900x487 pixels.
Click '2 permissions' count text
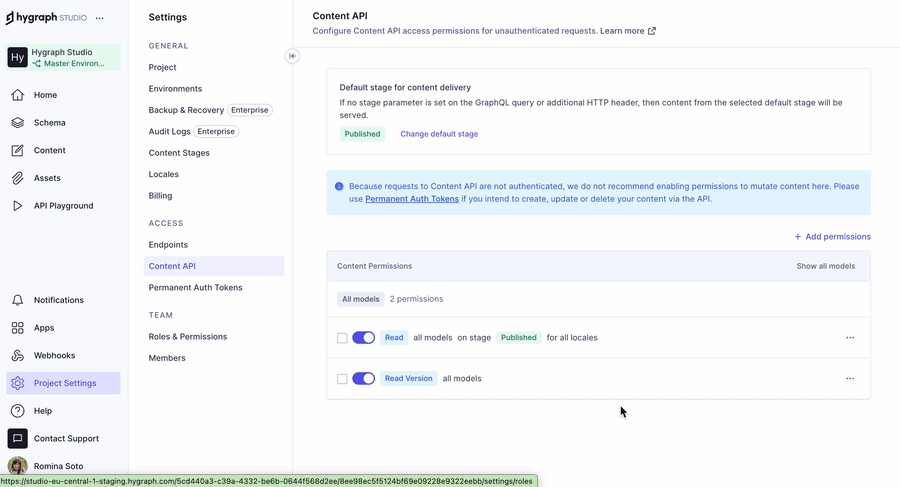click(x=416, y=299)
